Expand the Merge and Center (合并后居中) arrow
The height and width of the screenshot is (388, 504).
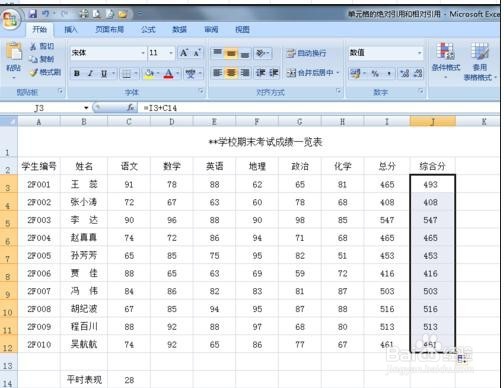[x=338, y=73]
